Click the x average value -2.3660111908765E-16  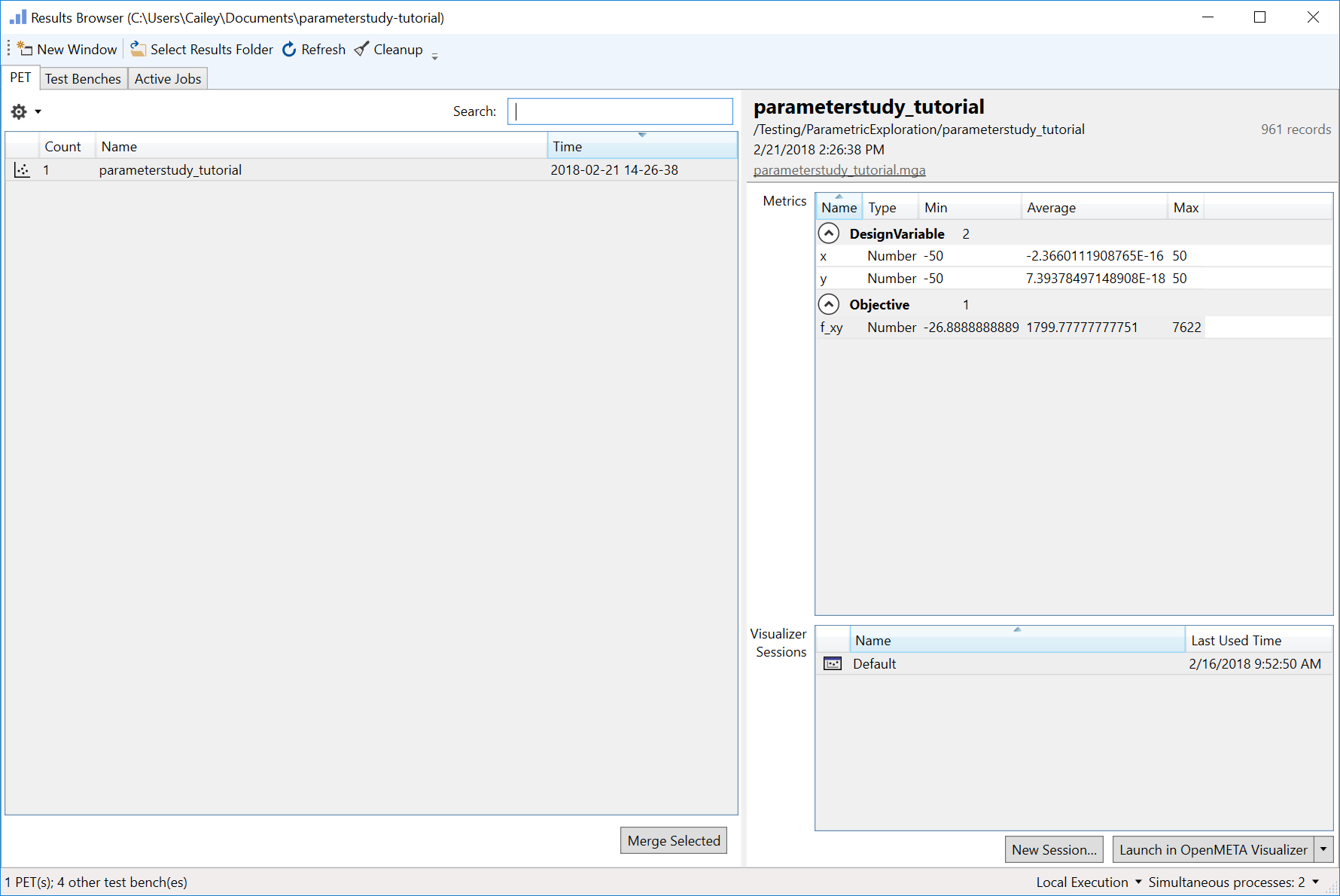point(1095,256)
